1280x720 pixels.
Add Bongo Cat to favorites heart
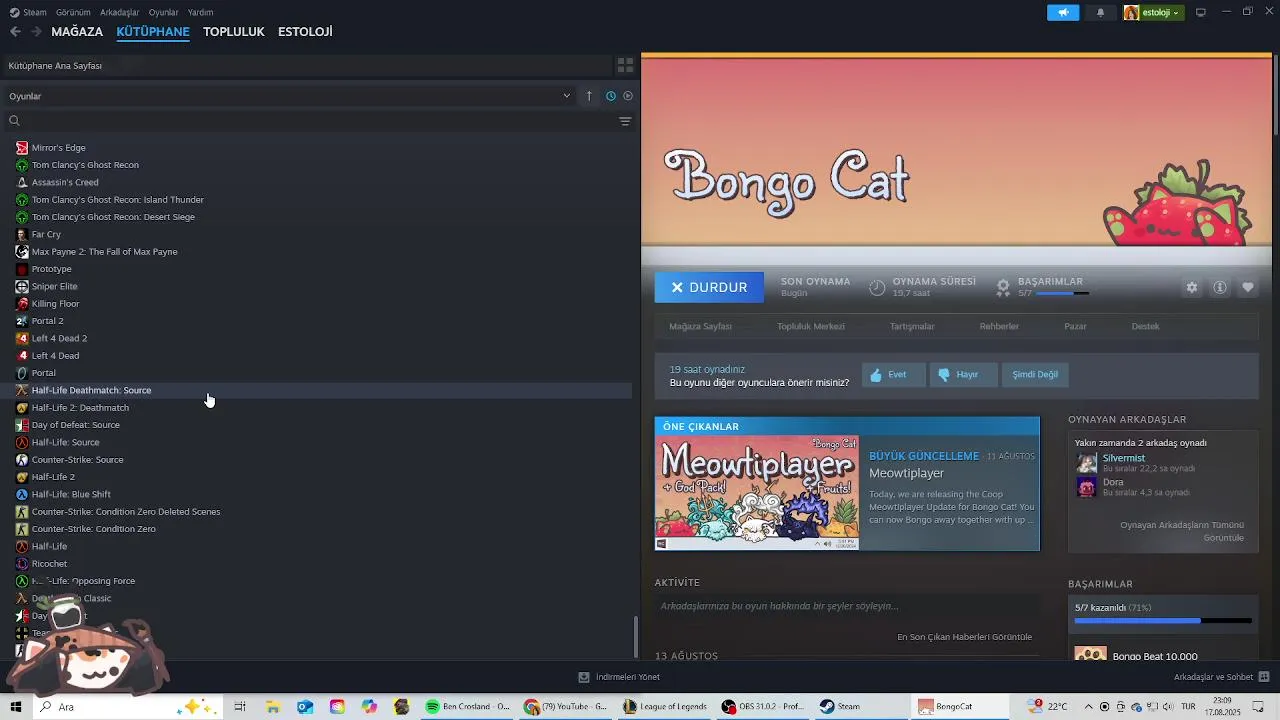coord(1248,287)
